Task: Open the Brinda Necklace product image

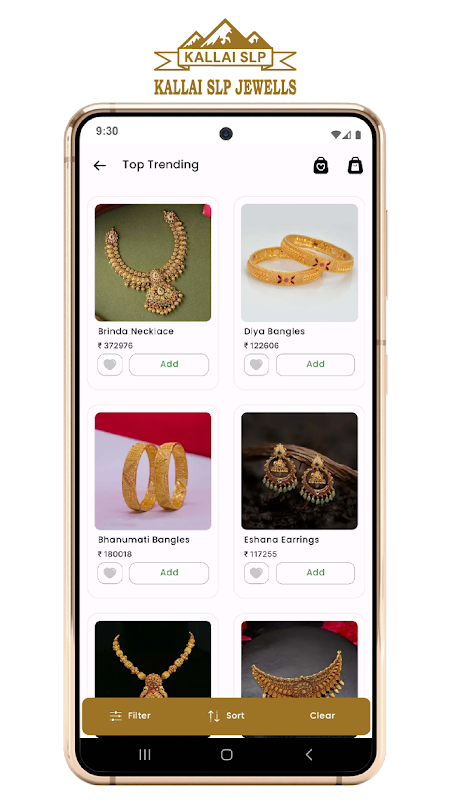Action: [153, 263]
